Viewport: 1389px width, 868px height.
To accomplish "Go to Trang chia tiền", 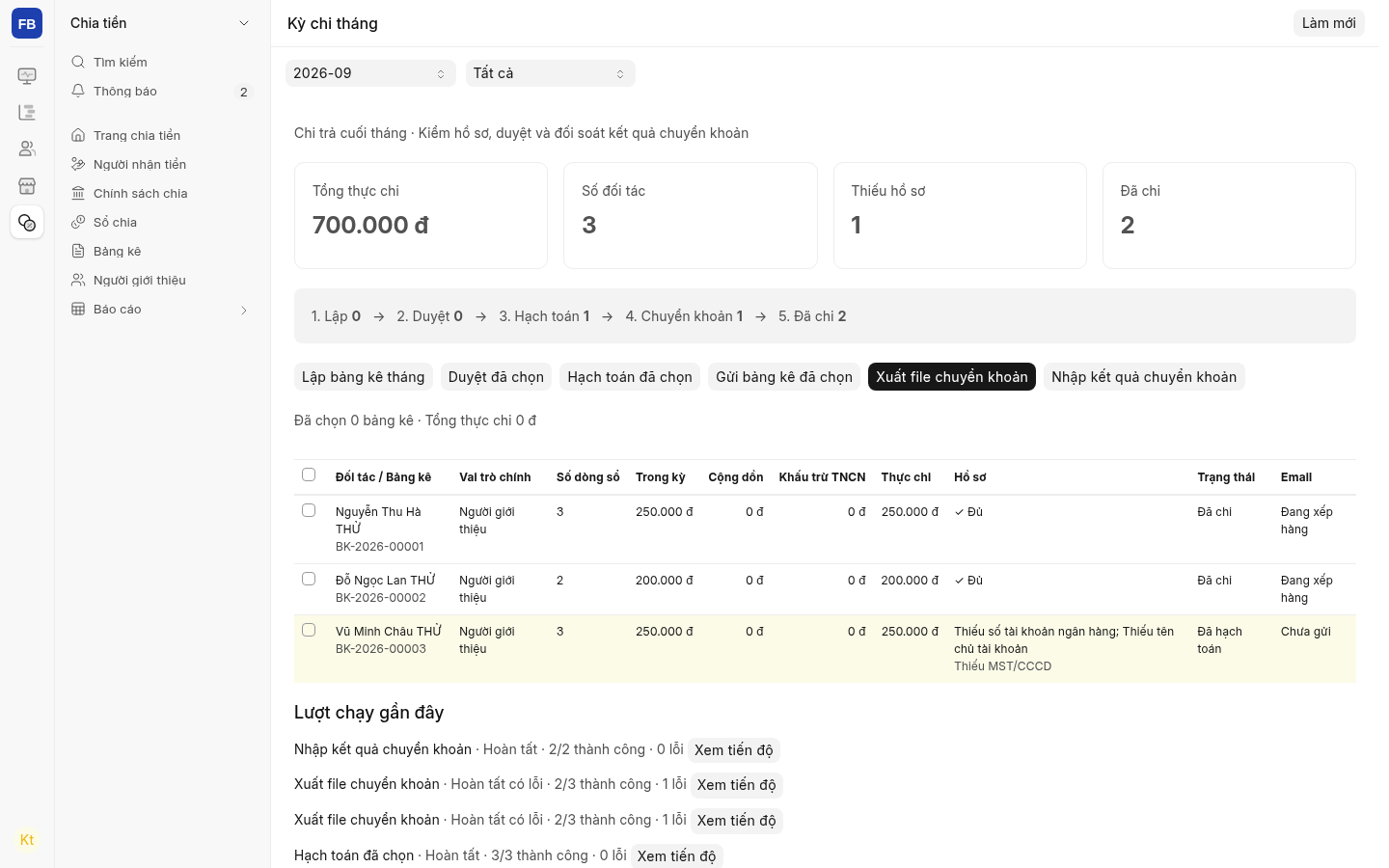I will (162, 135).
